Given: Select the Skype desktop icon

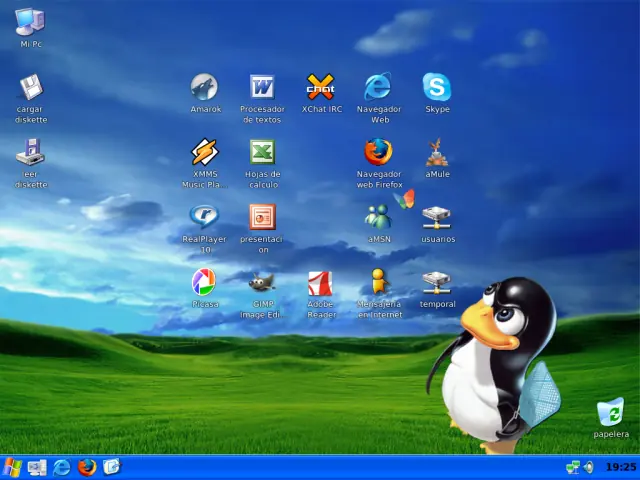Looking at the screenshot, I should point(437,87).
